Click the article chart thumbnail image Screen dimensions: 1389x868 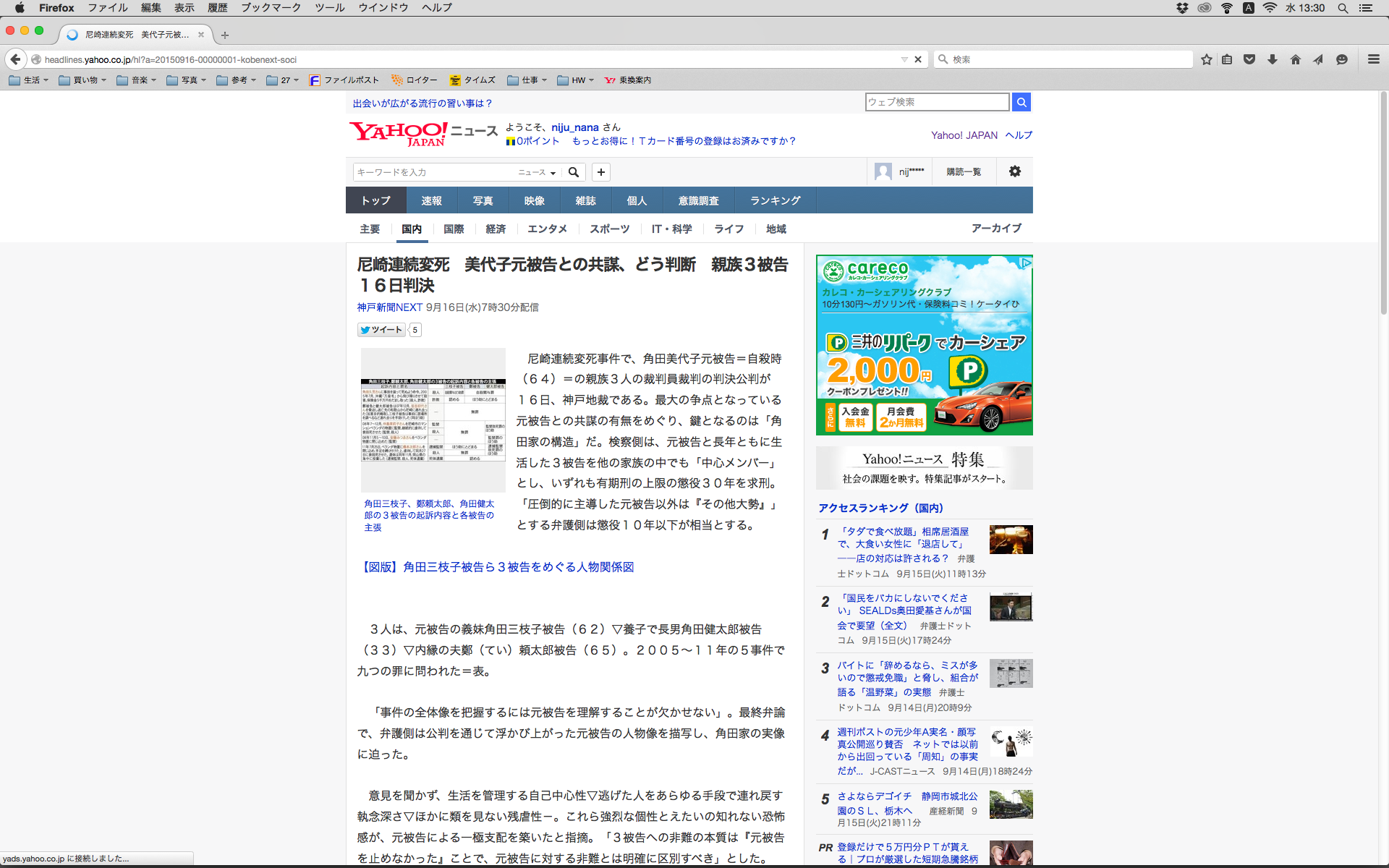tap(433, 420)
